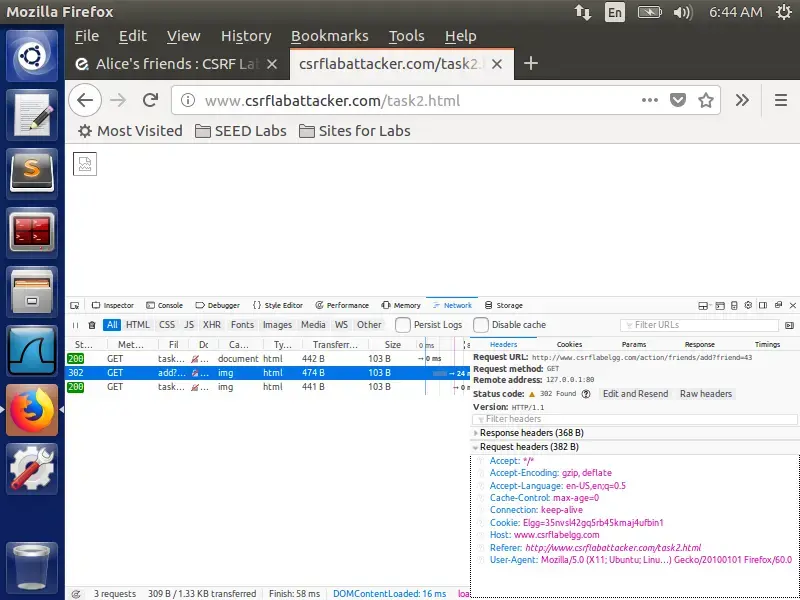
Task: Reload the current page
Action: click(151, 101)
